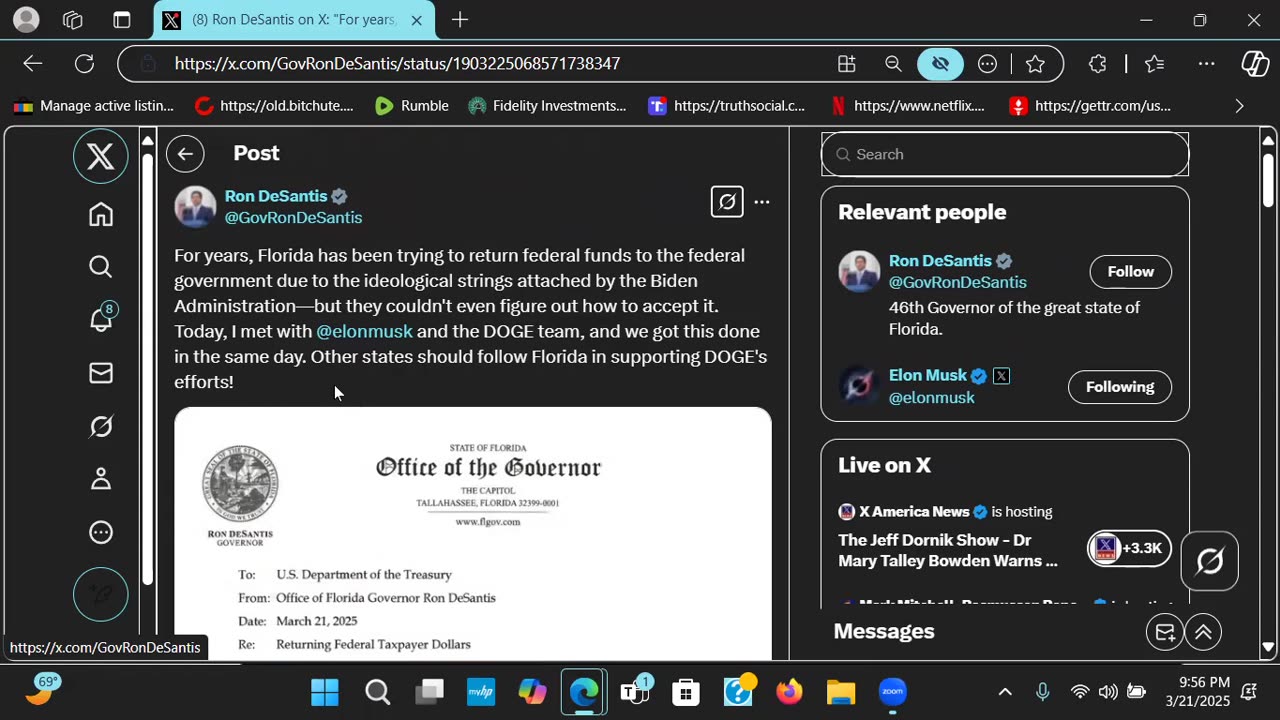
Task: Open a new browser tab
Action: [x=459, y=20]
